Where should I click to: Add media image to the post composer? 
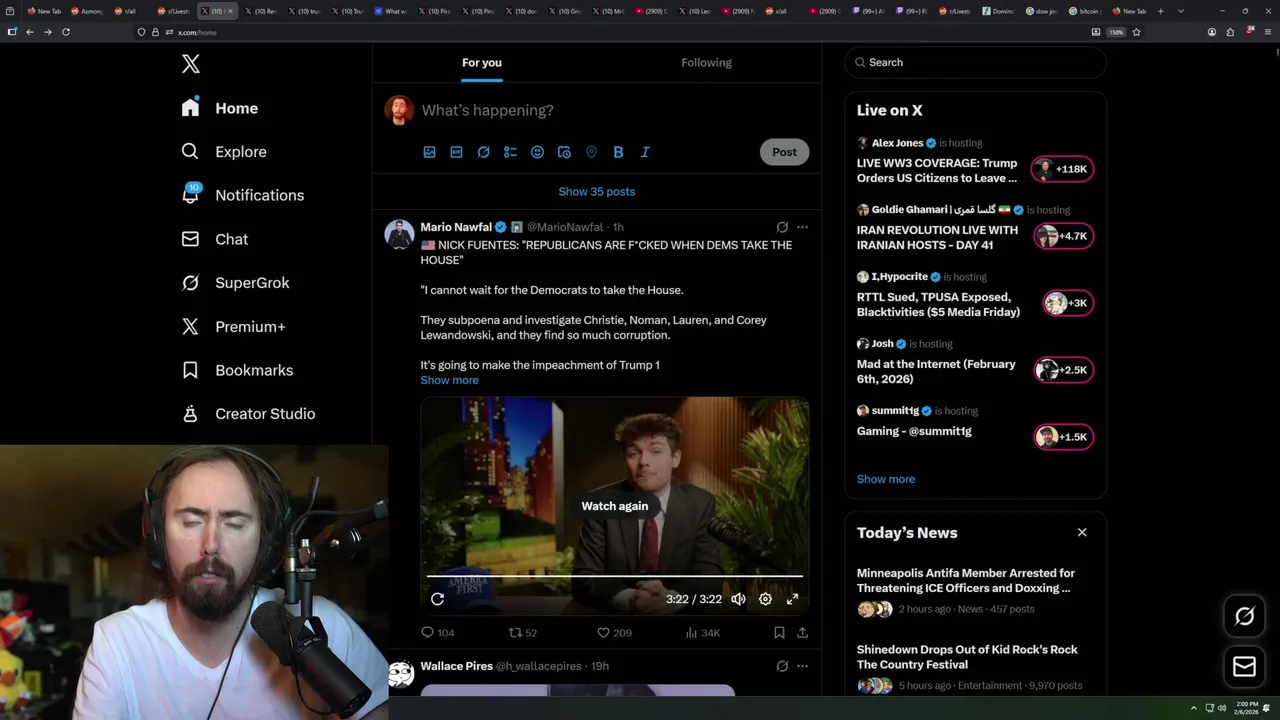[429, 152]
